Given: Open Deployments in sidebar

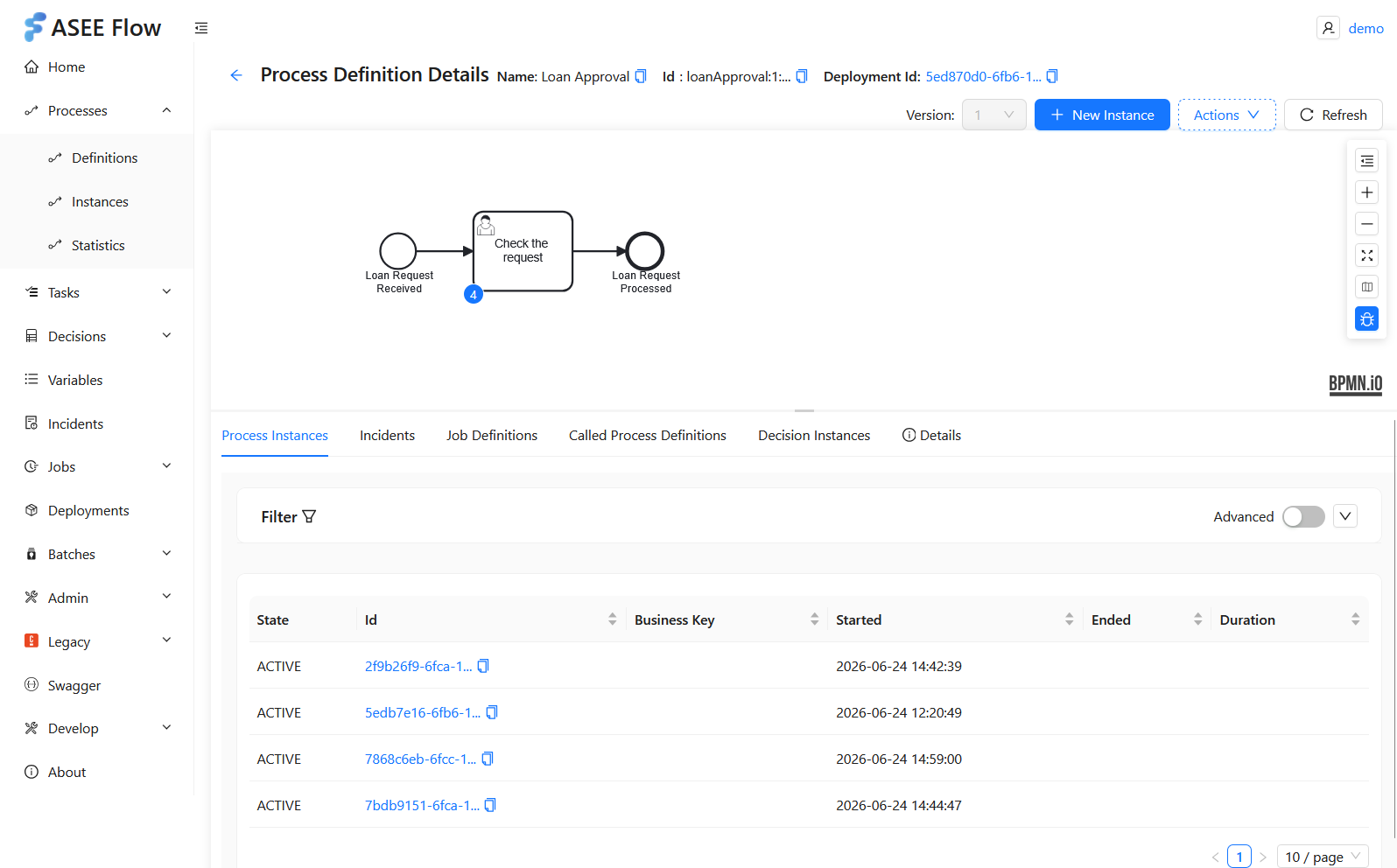Looking at the screenshot, I should coord(88,510).
